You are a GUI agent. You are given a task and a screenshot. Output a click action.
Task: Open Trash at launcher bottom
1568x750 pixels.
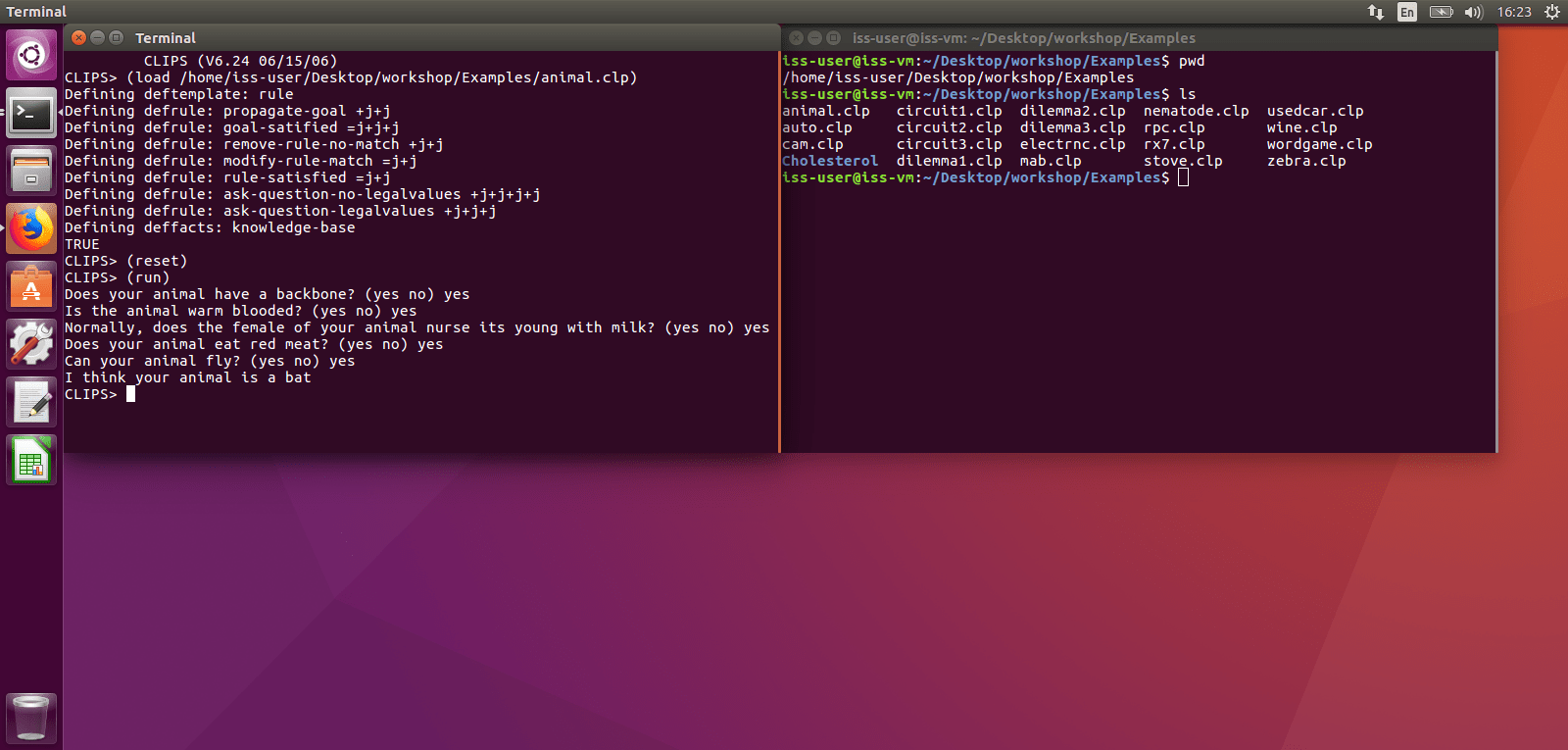tap(31, 718)
